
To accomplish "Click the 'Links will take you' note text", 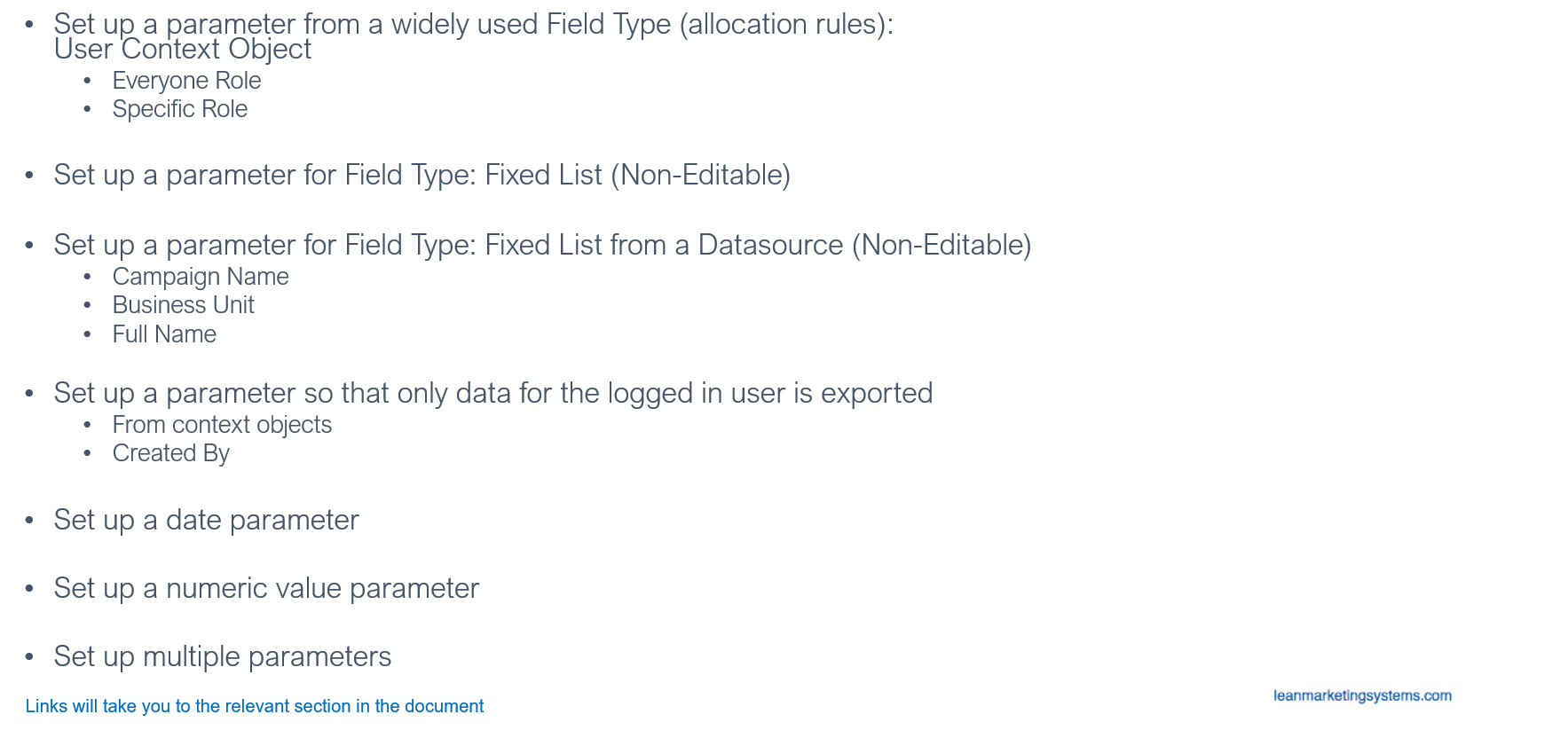I will tap(255, 706).
